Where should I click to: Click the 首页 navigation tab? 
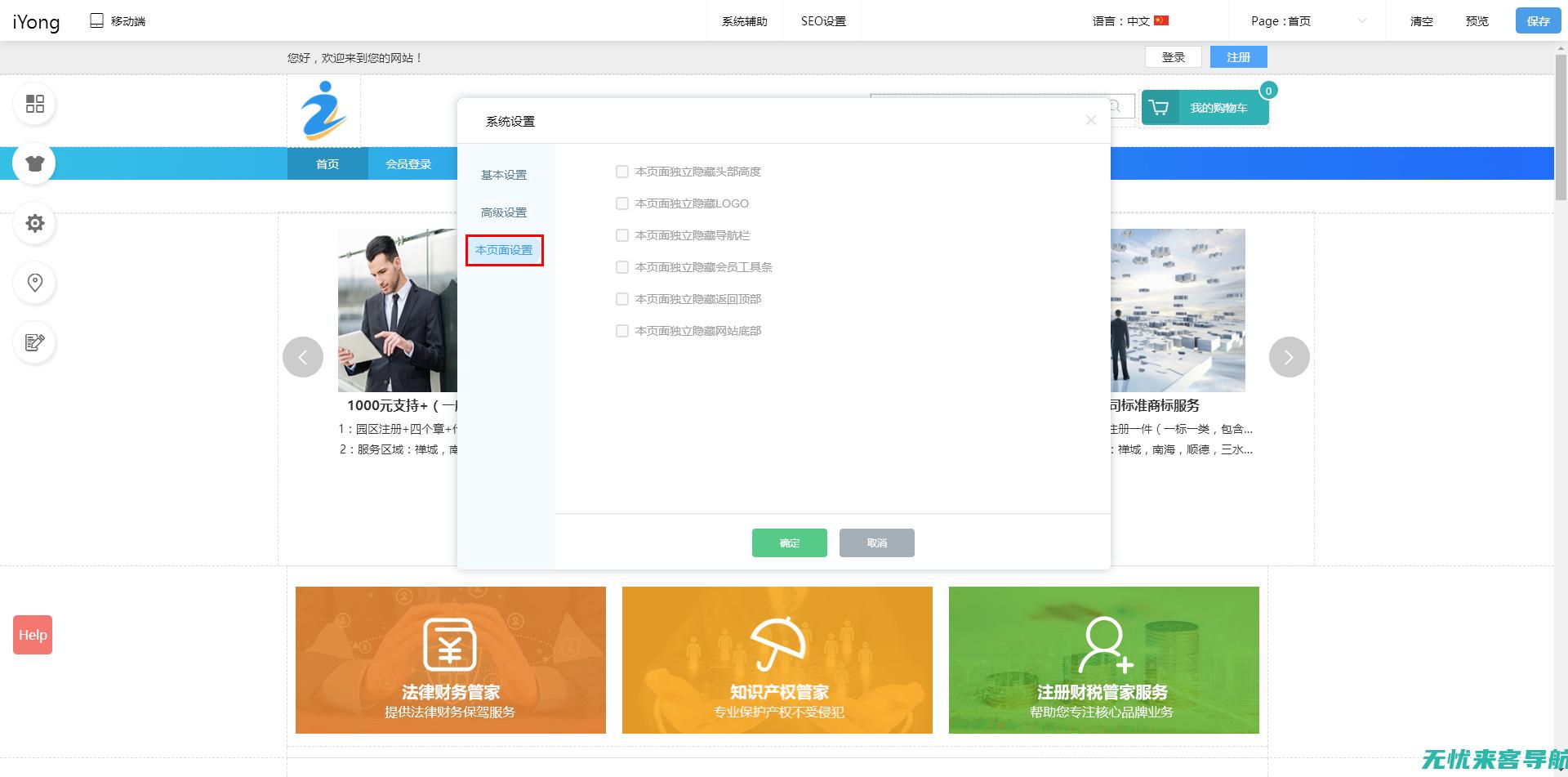(x=327, y=163)
